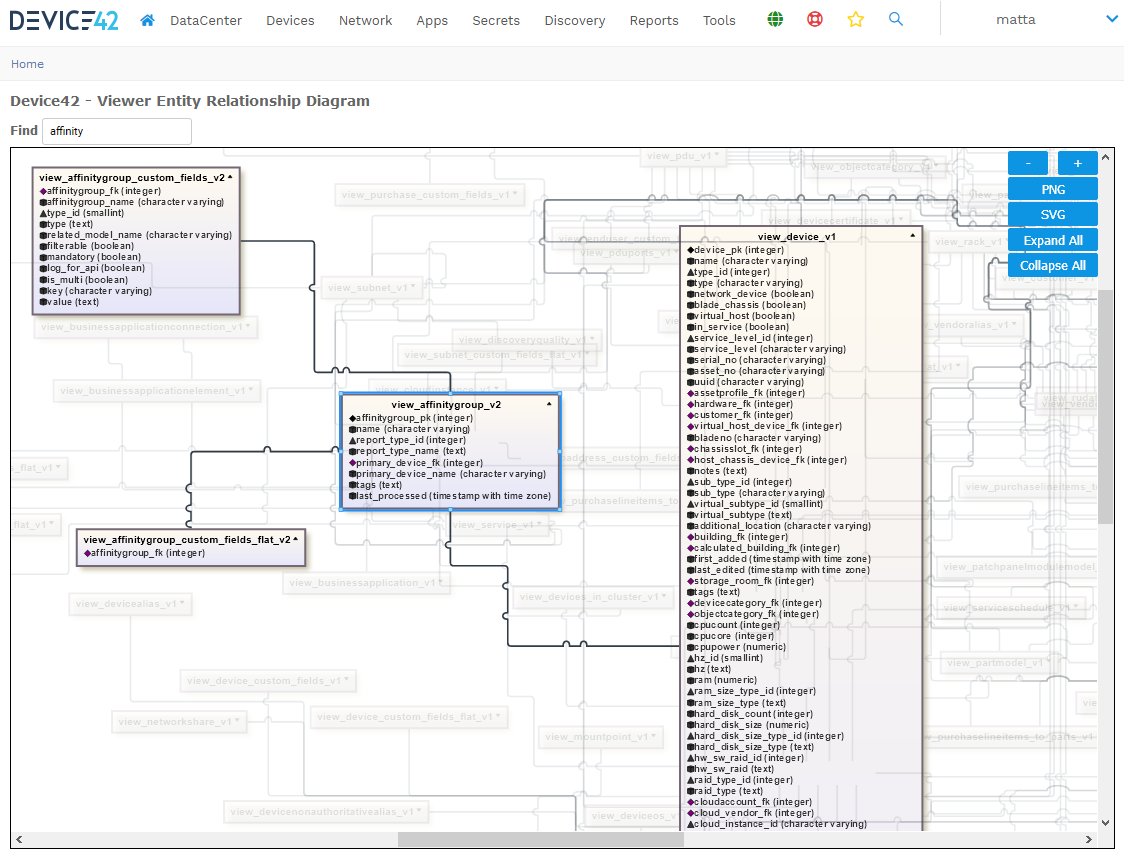
Task: Open the Discovery menu
Action: click(575, 21)
